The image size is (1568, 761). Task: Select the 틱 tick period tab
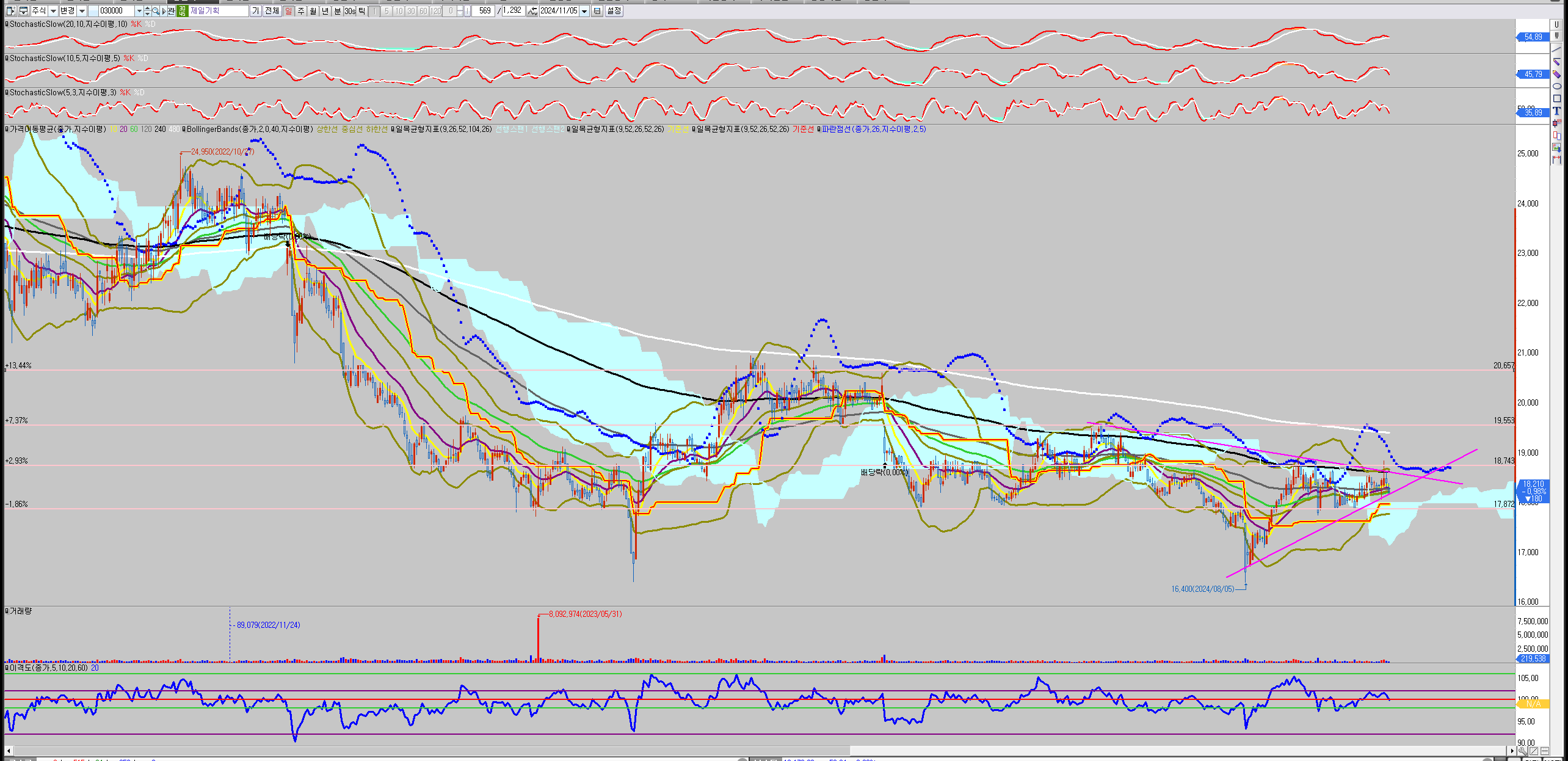(x=361, y=10)
